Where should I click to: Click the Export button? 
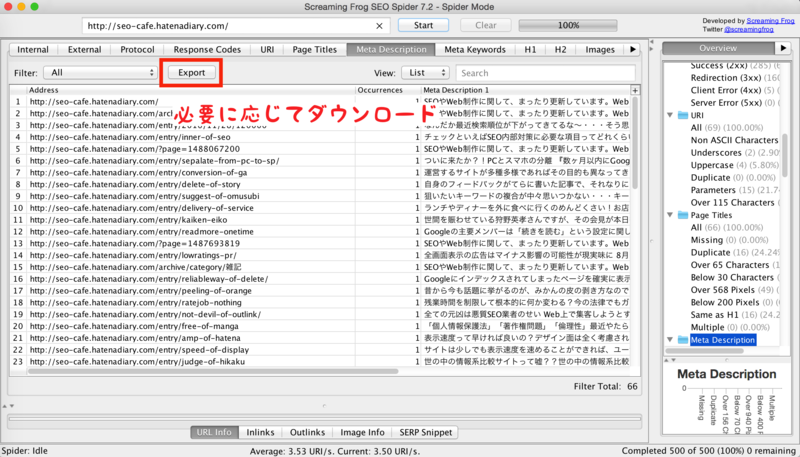pyautogui.click(x=192, y=72)
